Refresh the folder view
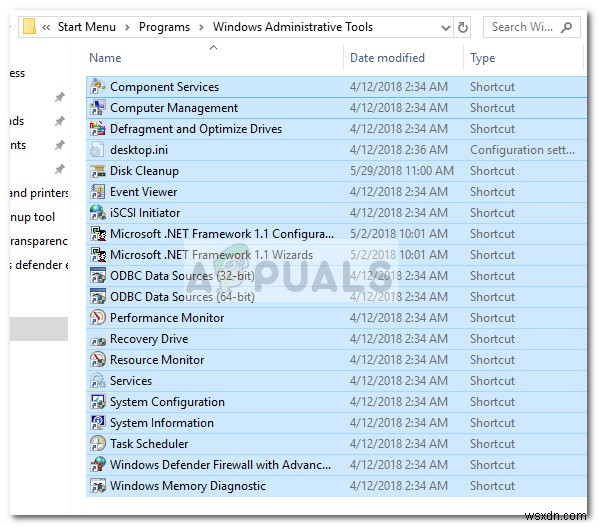This screenshot has width=598, height=526. click(462, 27)
